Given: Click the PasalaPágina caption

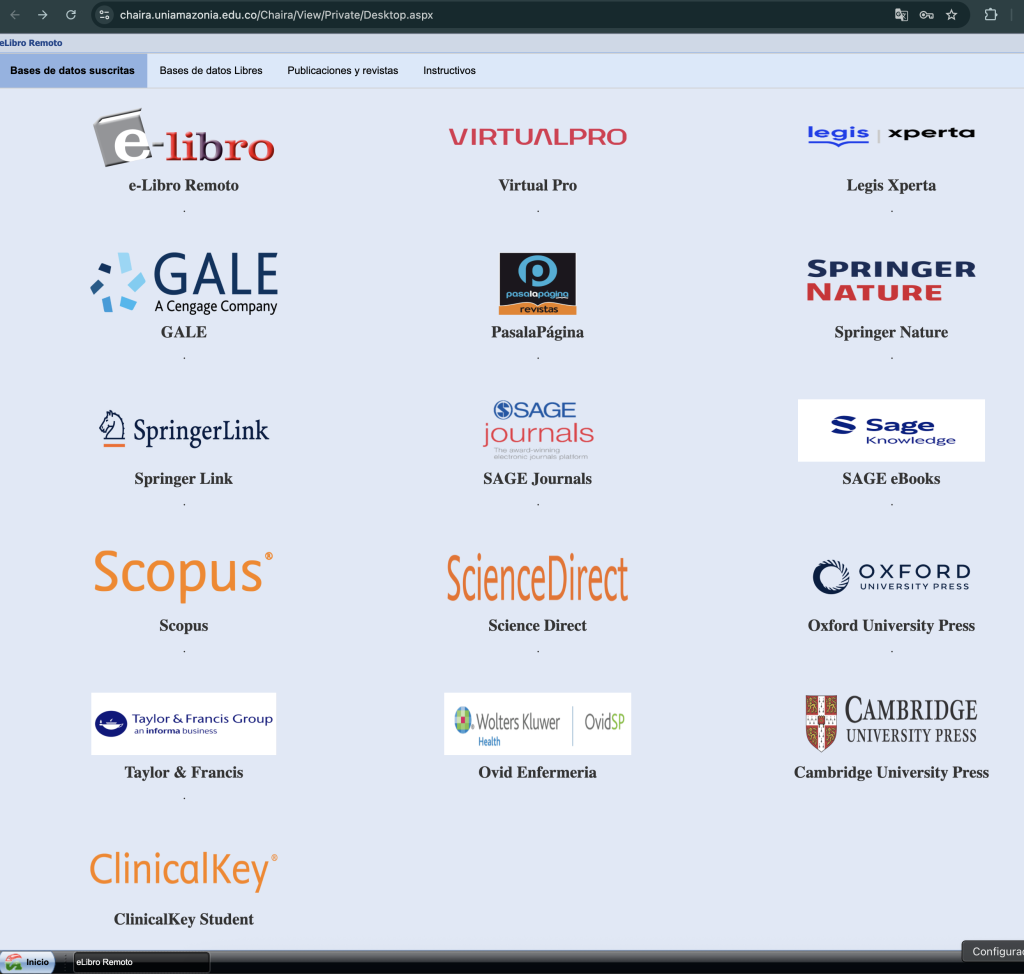Looking at the screenshot, I should [537, 333].
